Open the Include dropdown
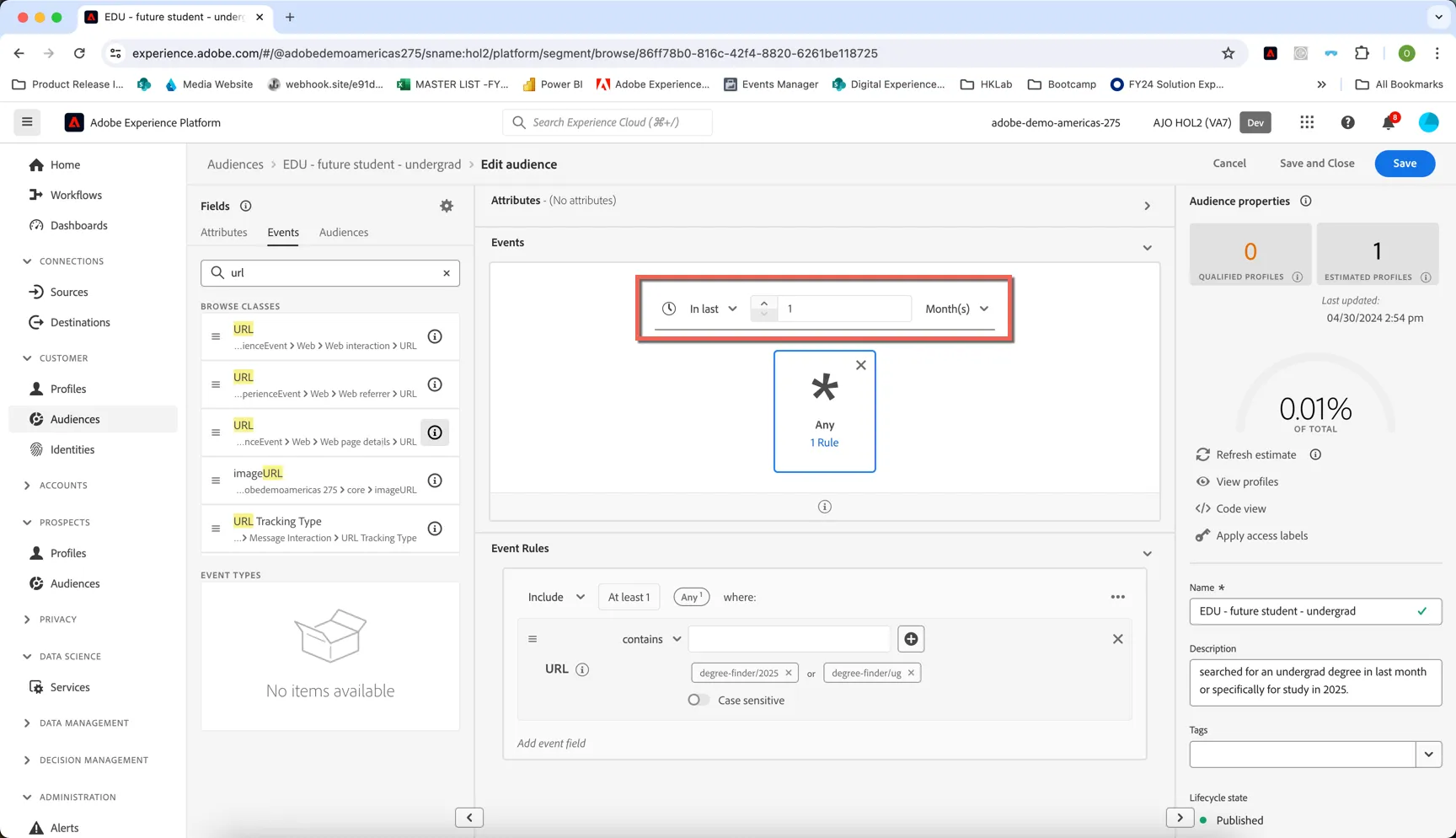This screenshot has height=838, width=1456. 556,597
